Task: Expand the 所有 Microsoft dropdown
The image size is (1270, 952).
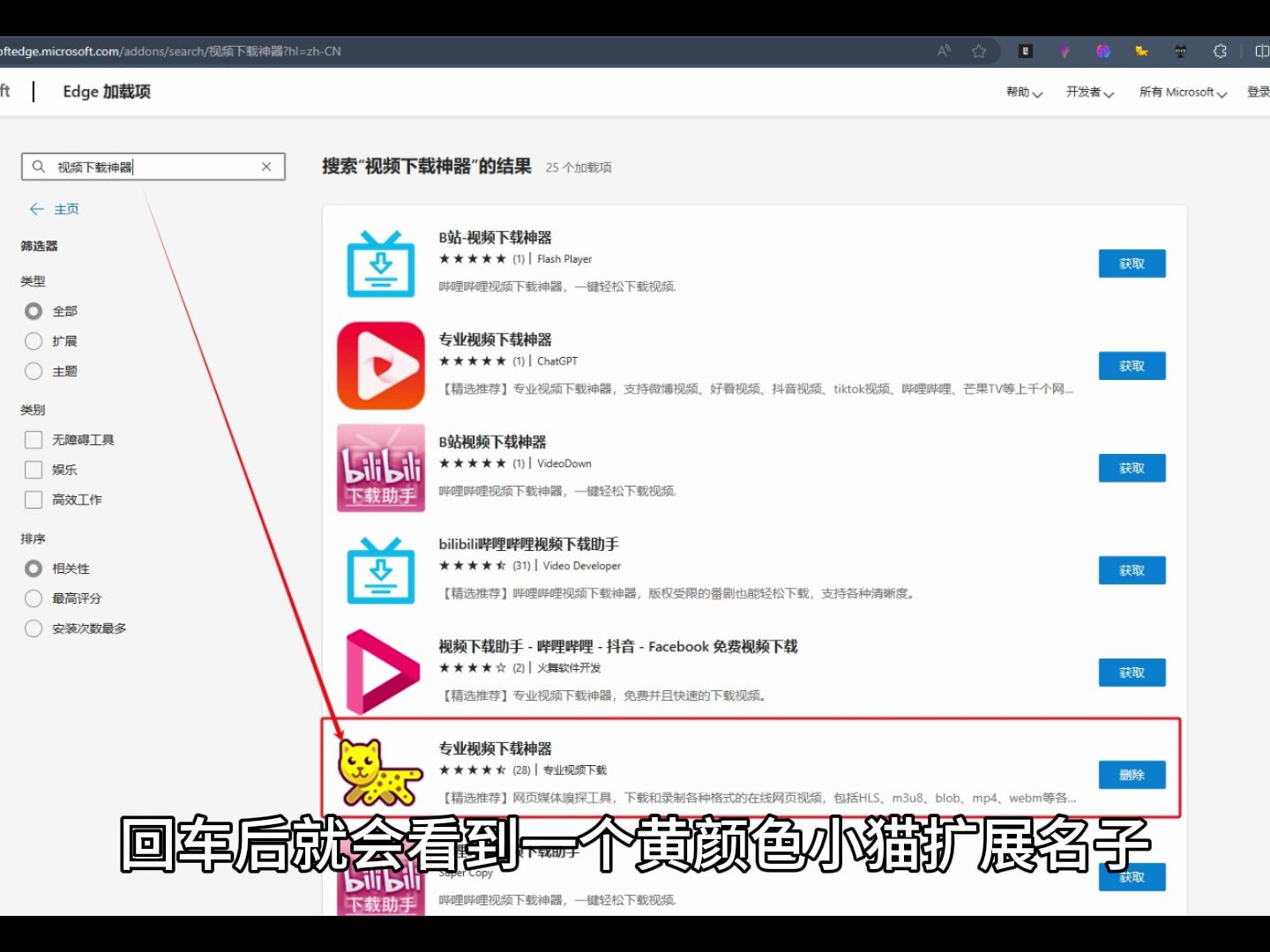Action: point(1183,92)
